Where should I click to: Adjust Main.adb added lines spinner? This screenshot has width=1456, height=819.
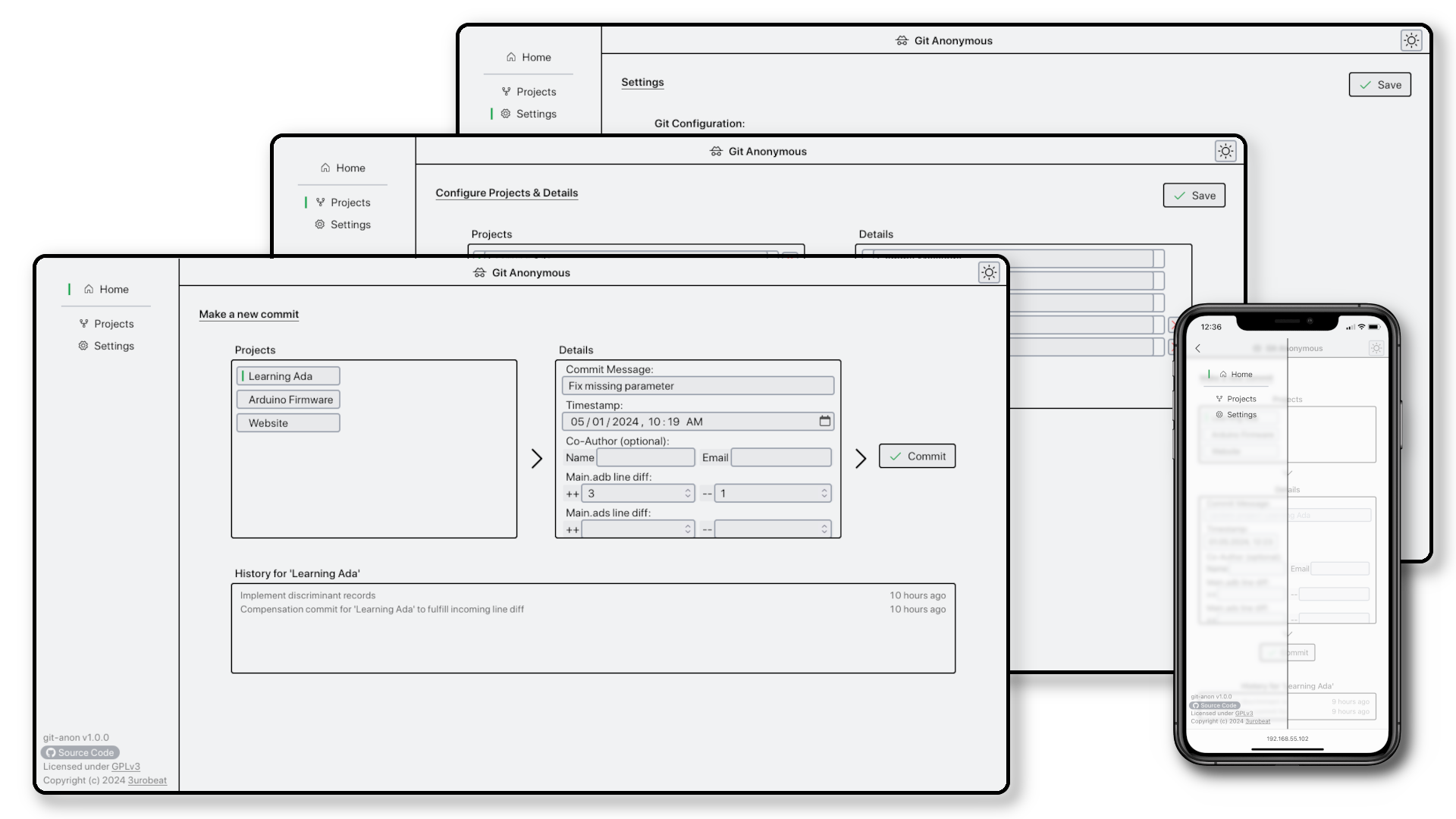click(688, 494)
